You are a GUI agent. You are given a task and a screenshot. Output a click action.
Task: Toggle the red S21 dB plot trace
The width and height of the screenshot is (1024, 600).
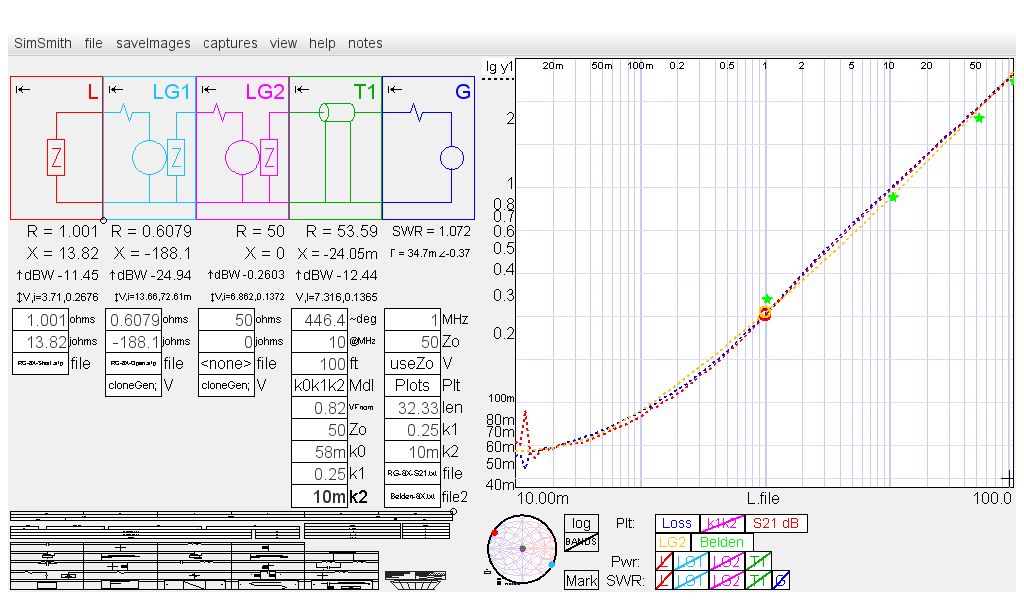[x=776, y=524]
